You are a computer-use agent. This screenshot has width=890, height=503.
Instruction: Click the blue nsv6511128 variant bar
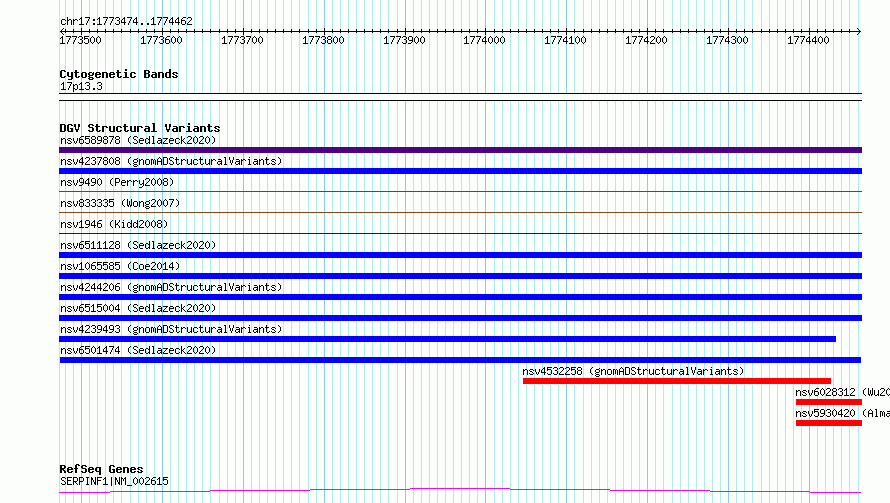click(x=460, y=255)
